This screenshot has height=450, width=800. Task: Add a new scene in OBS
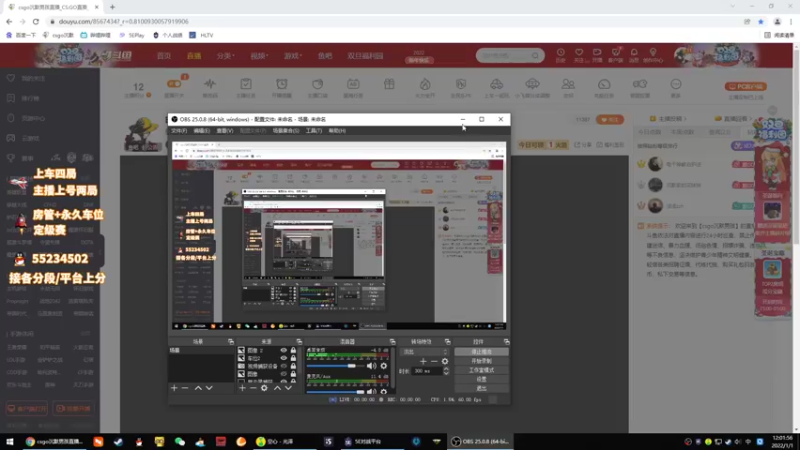pos(174,388)
